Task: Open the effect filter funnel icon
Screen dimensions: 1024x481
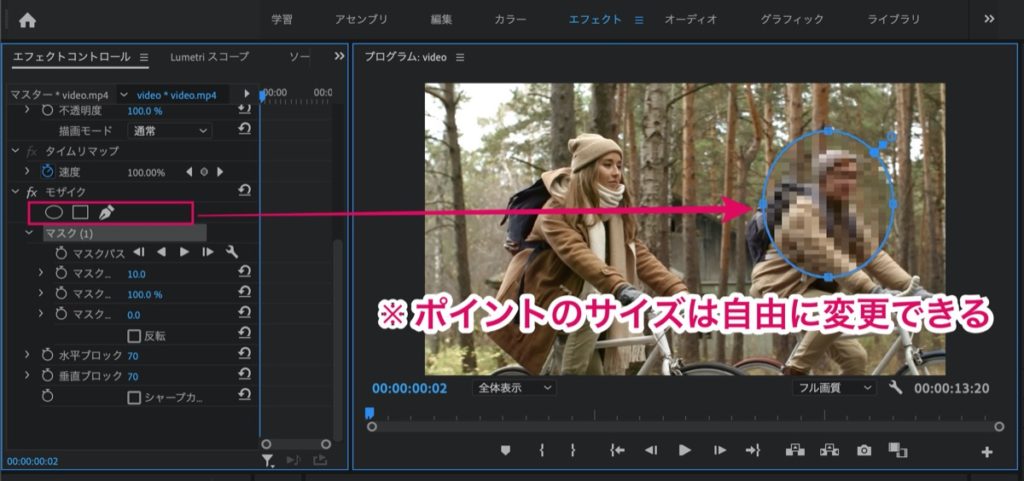Action: coord(268,461)
